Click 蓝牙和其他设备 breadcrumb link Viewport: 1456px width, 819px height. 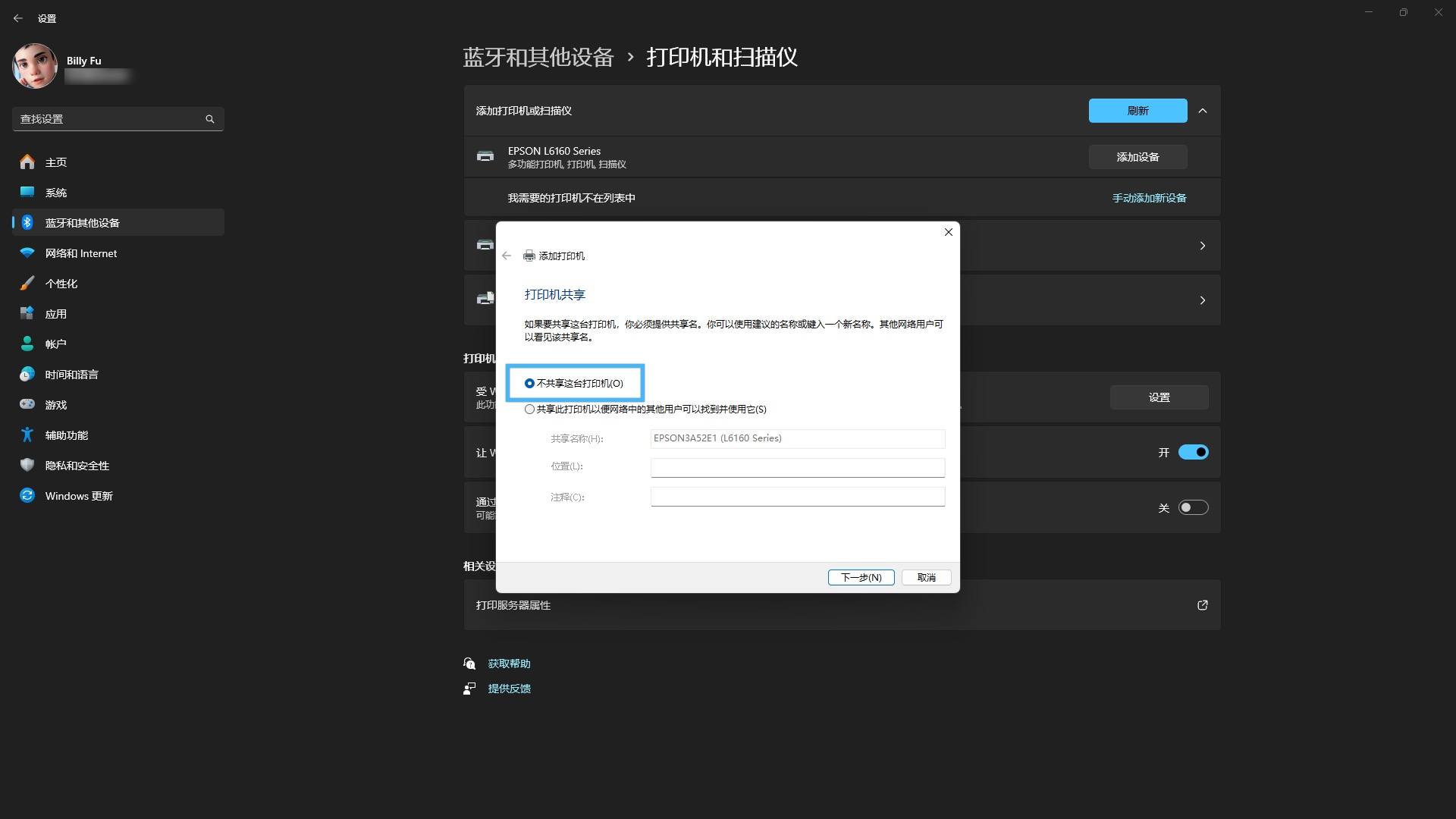pyautogui.click(x=538, y=58)
